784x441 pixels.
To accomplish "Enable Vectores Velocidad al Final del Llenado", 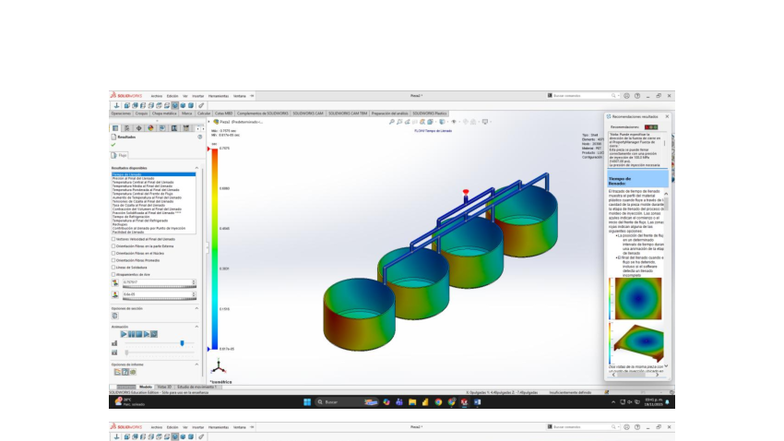I will coord(114,239).
